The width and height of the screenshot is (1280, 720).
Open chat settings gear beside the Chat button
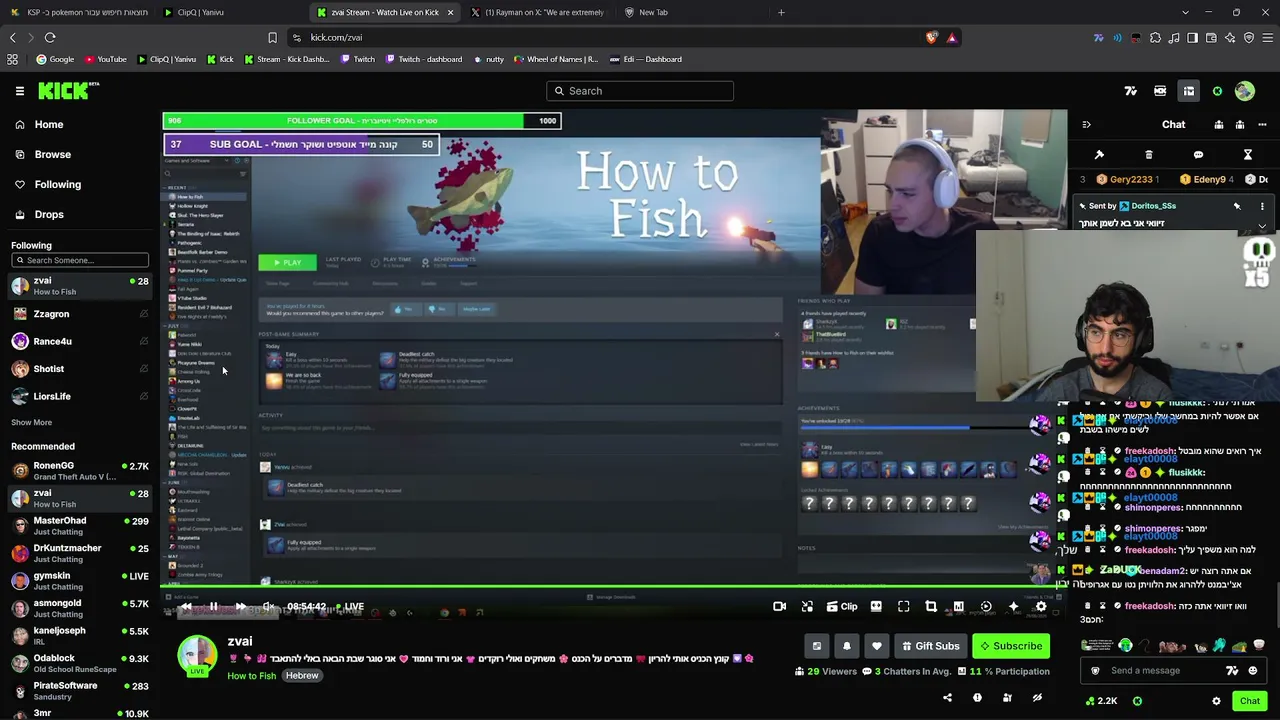pos(1216,701)
